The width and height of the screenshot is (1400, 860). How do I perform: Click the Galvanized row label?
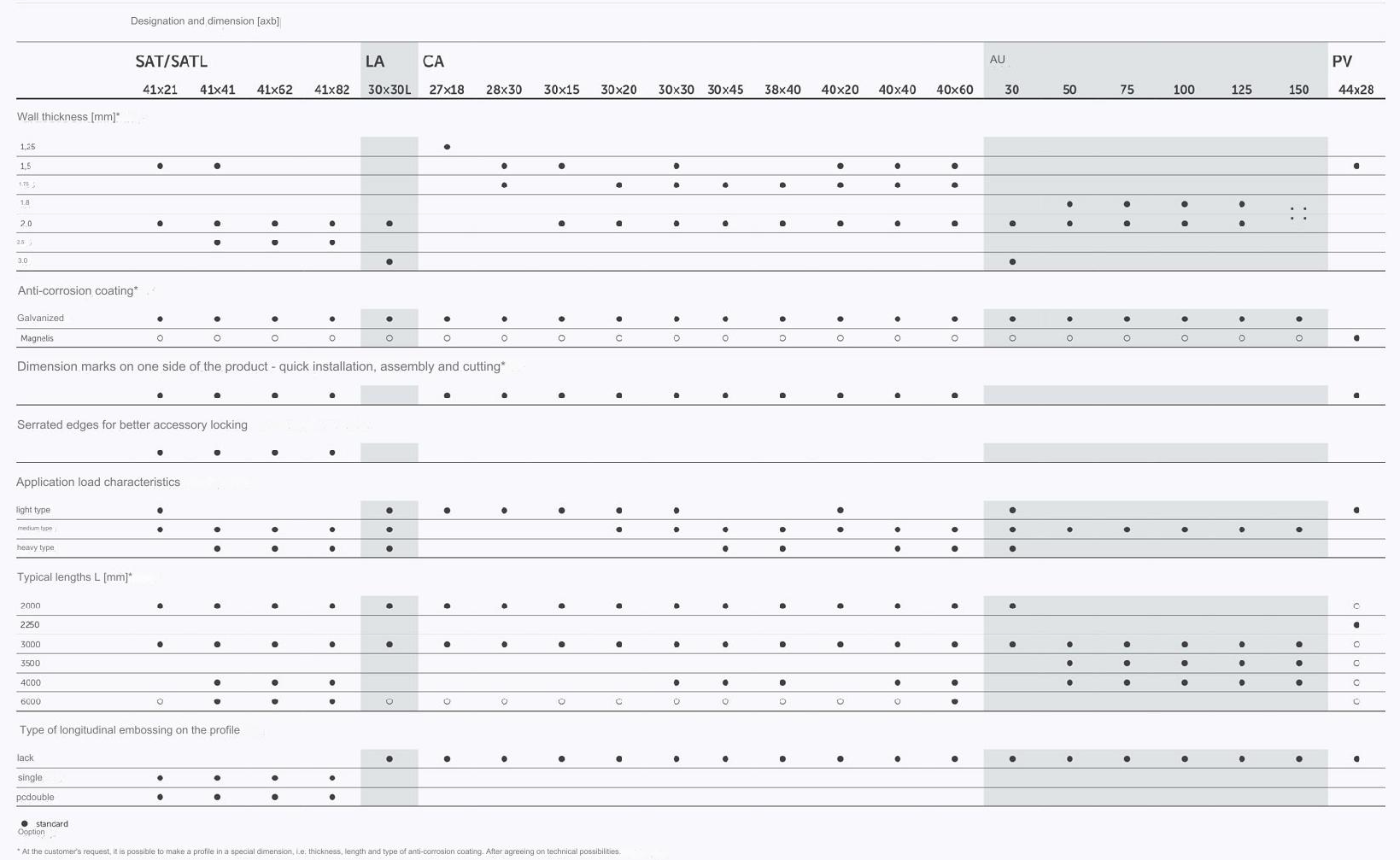[40, 318]
